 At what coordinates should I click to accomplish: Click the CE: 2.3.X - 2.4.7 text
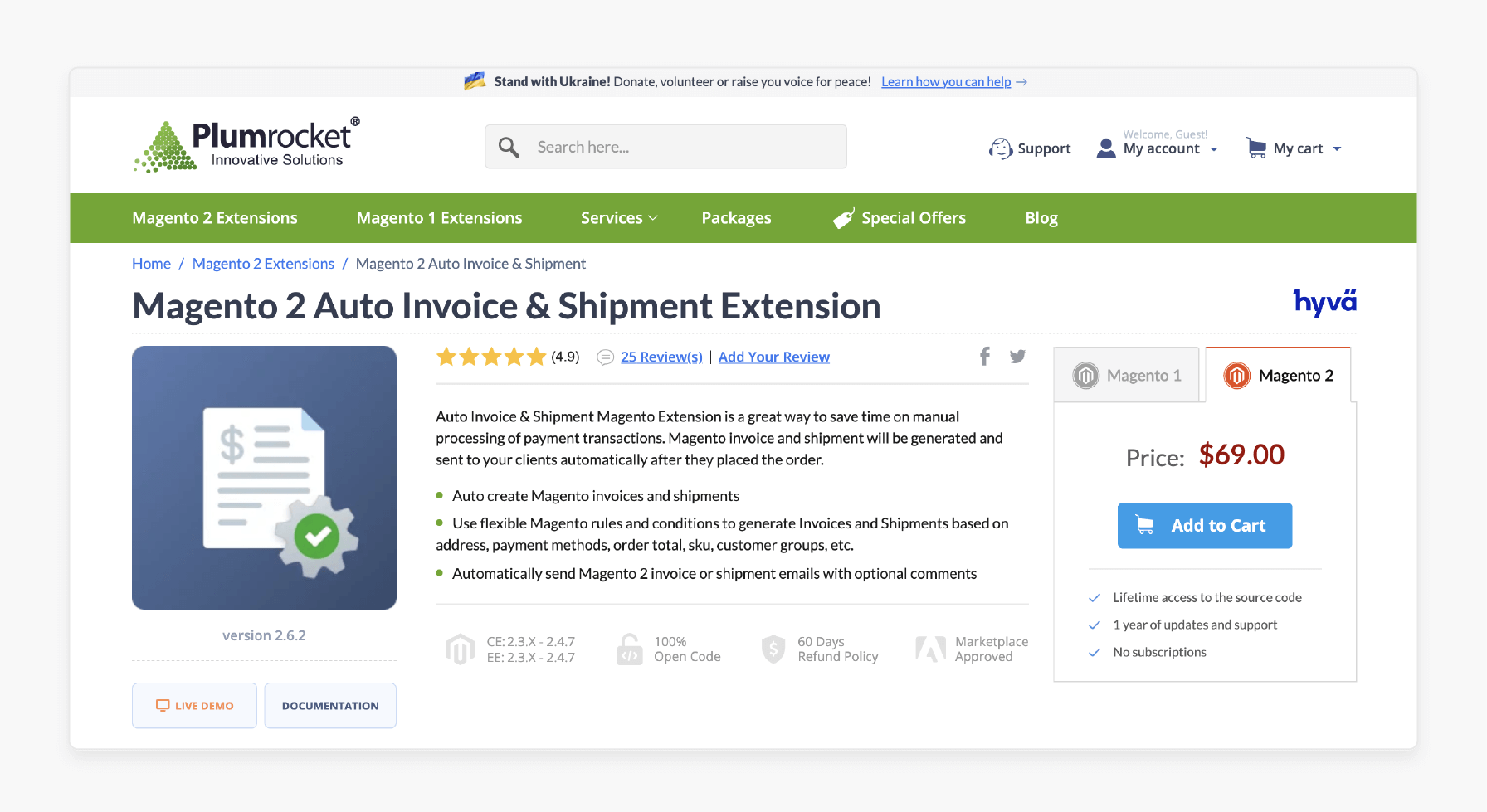[531, 642]
